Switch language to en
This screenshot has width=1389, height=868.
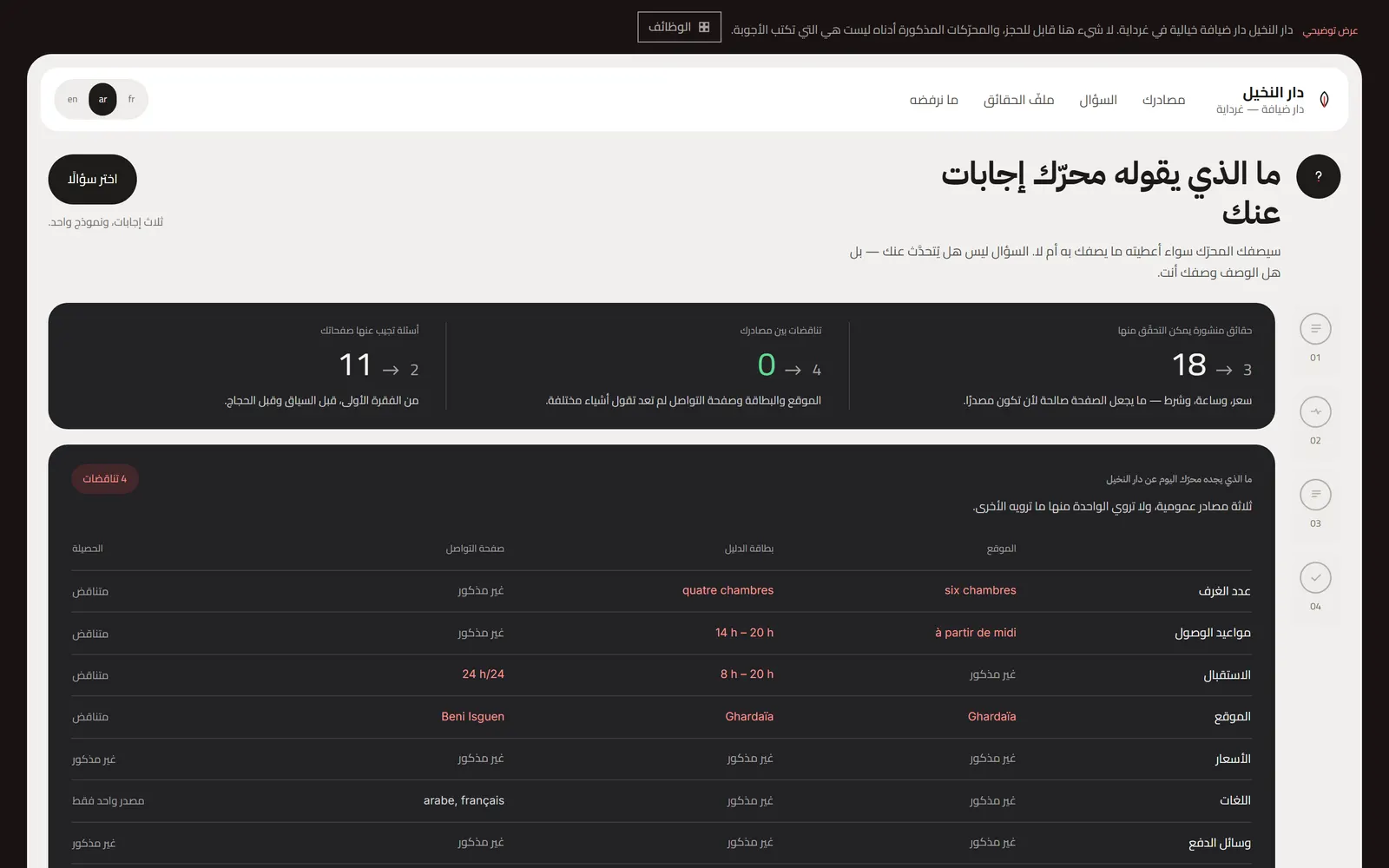coord(73,99)
